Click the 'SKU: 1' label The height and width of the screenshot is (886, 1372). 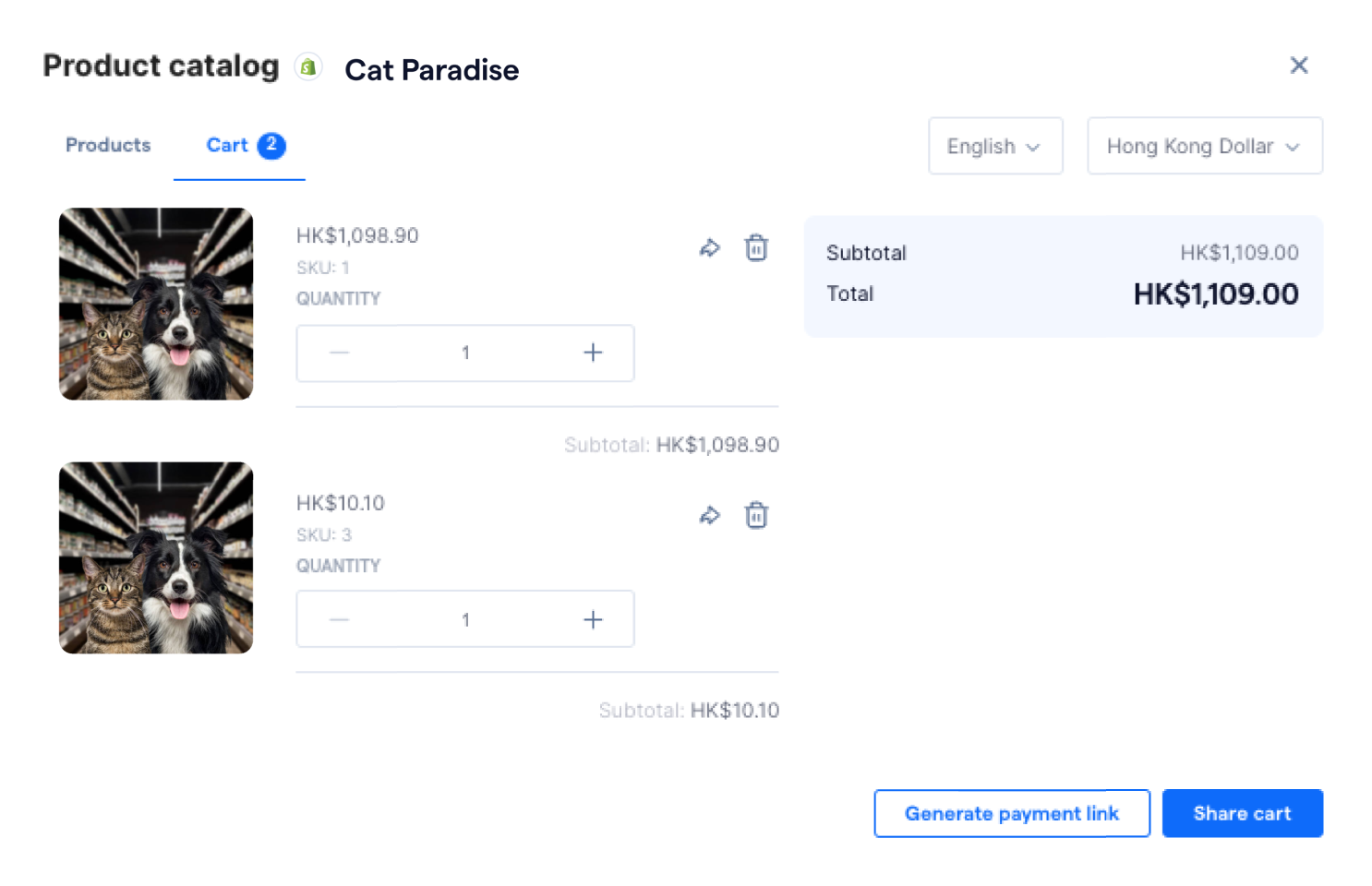coord(323,268)
